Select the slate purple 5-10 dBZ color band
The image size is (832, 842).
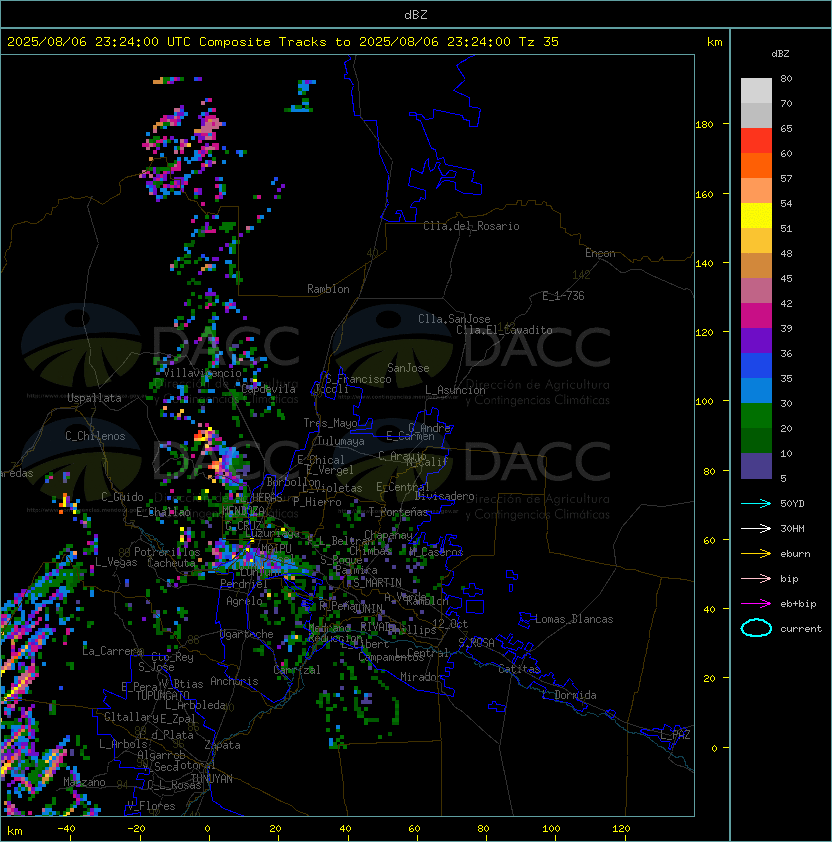[x=756, y=466]
